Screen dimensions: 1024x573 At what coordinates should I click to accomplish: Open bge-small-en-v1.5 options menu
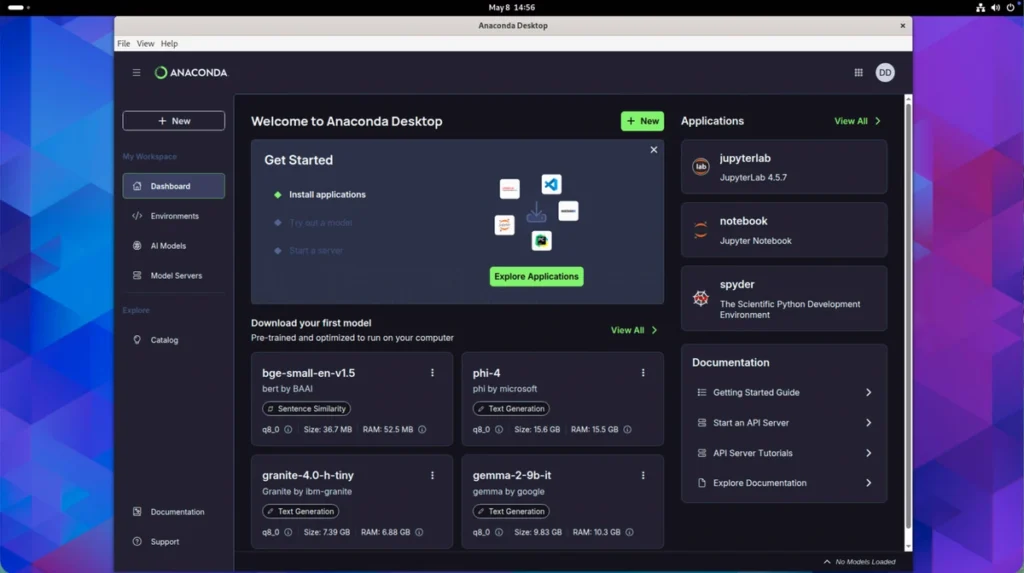click(x=432, y=372)
